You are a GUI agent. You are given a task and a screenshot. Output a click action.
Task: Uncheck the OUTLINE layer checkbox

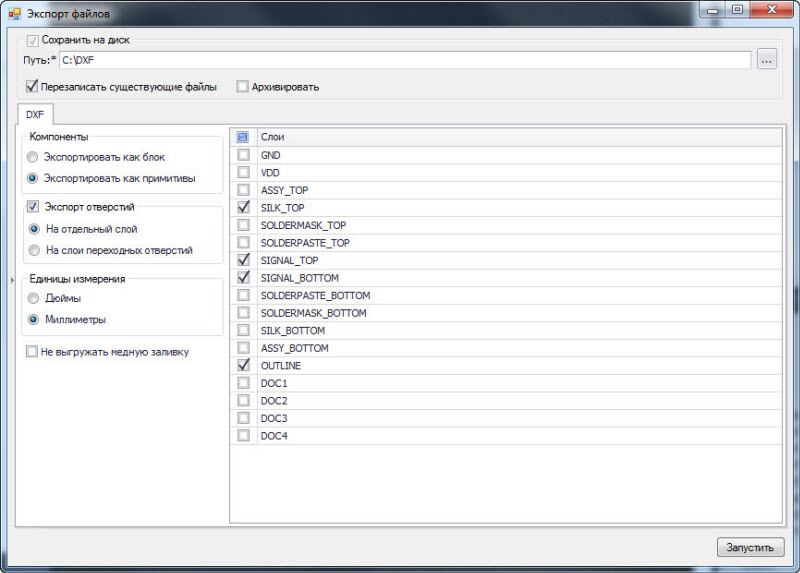coord(243,366)
